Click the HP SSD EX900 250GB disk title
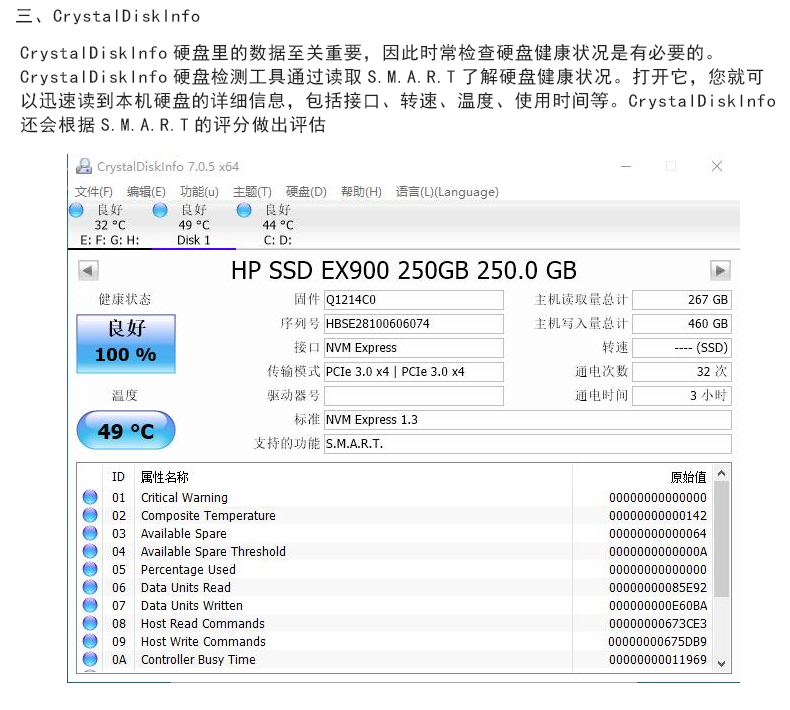 point(404,271)
